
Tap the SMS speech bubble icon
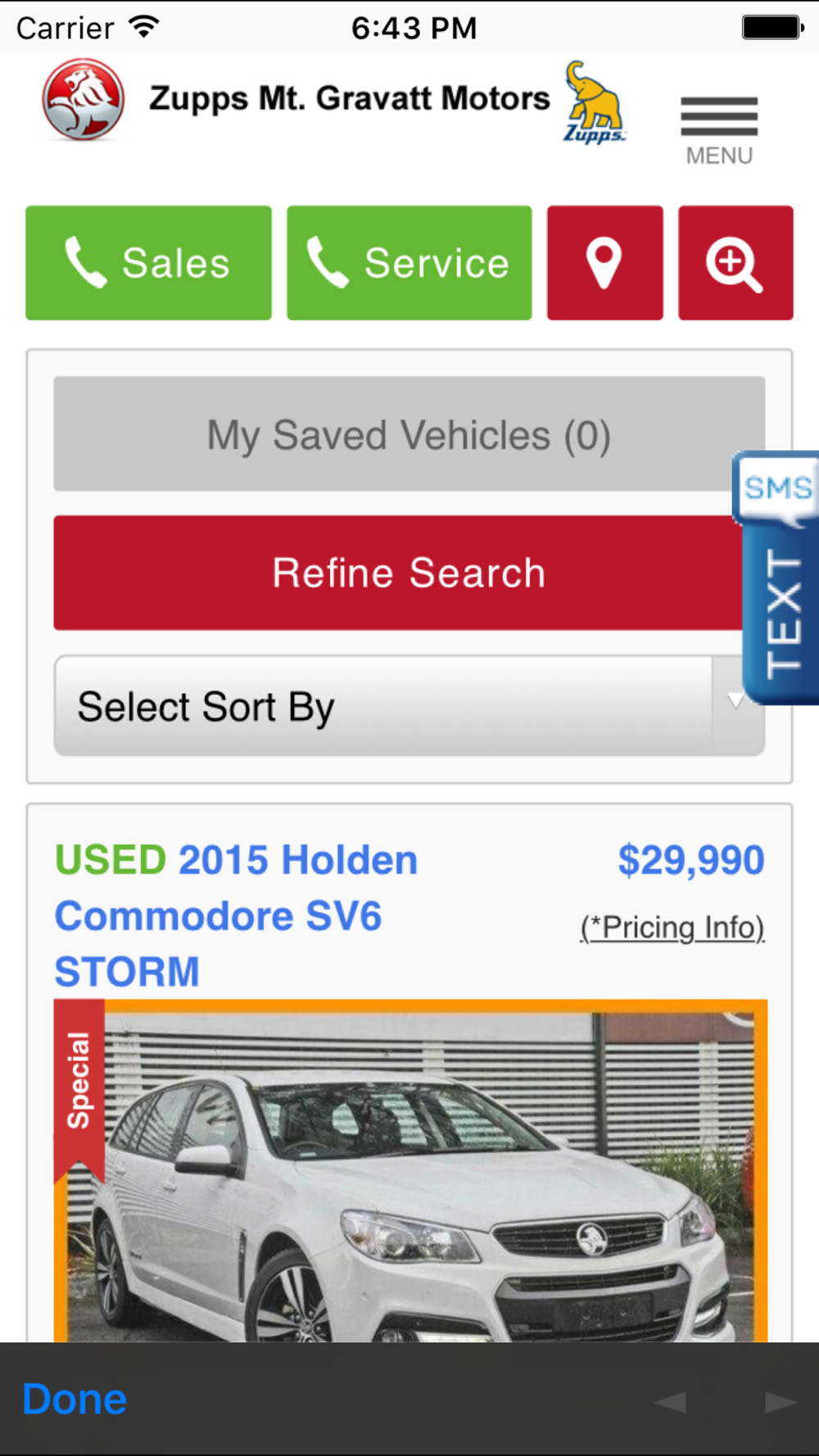[777, 489]
